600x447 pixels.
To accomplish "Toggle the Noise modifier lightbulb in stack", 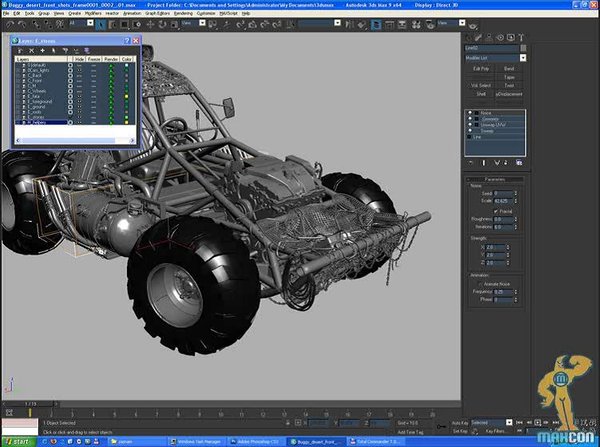I will [x=470, y=113].
